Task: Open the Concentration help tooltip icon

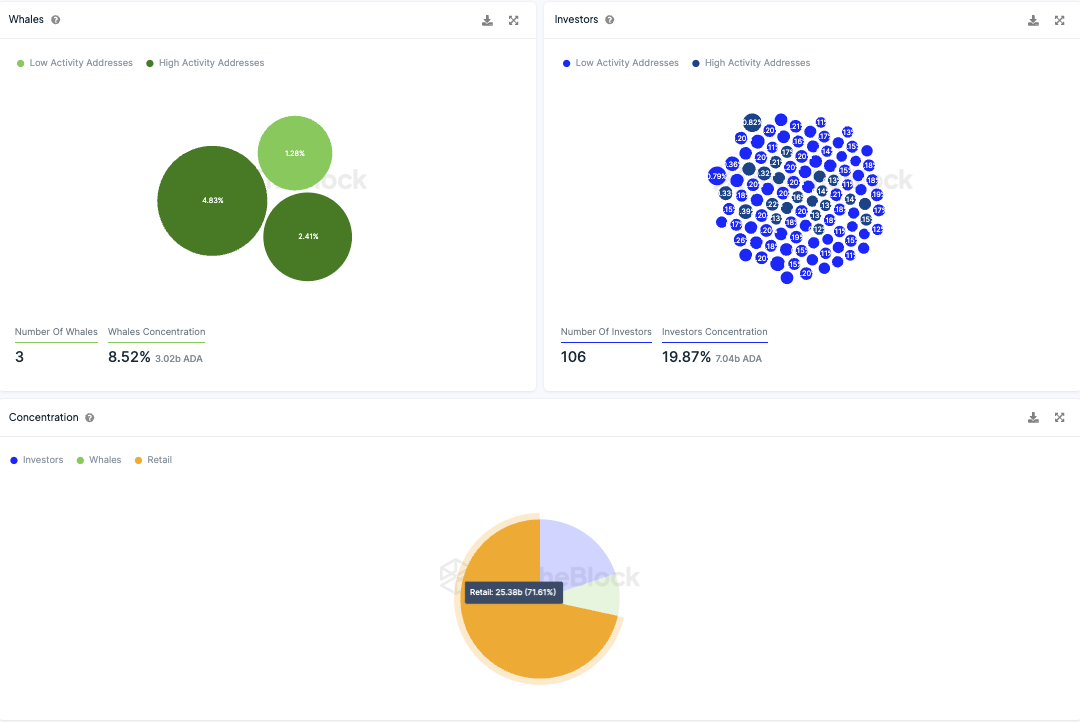Action: point(90,417)
